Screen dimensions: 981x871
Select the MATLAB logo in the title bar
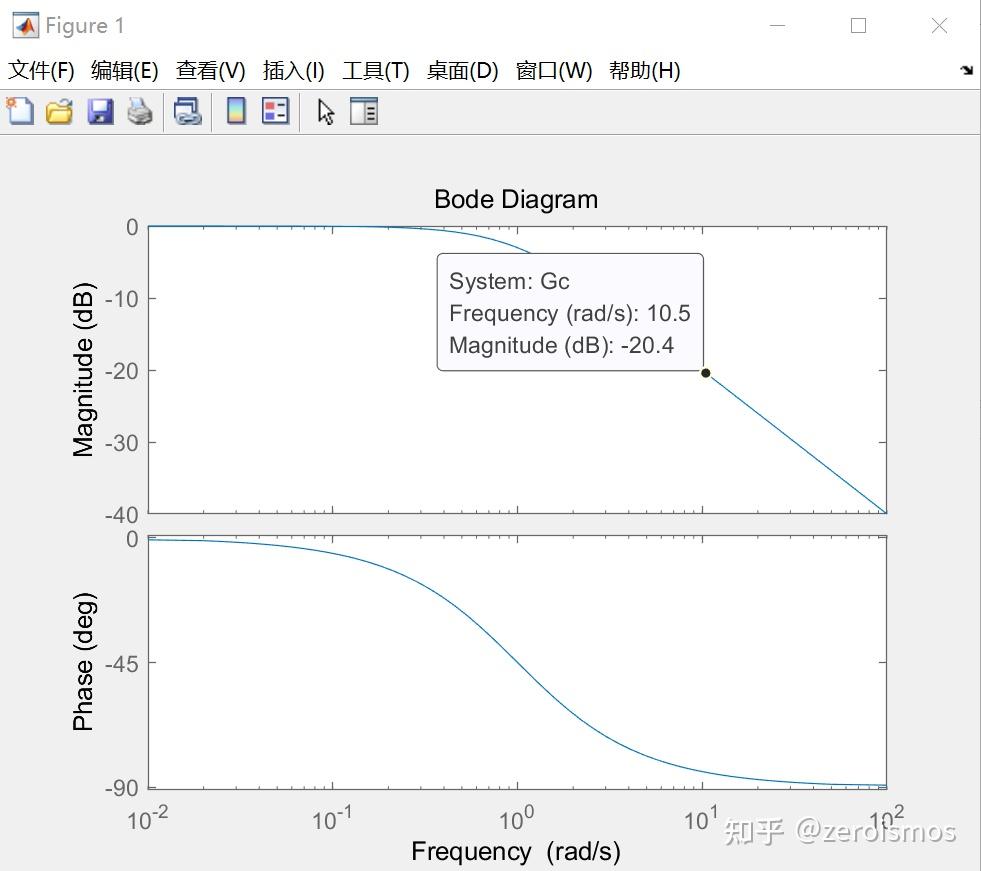tap(24, 24)
